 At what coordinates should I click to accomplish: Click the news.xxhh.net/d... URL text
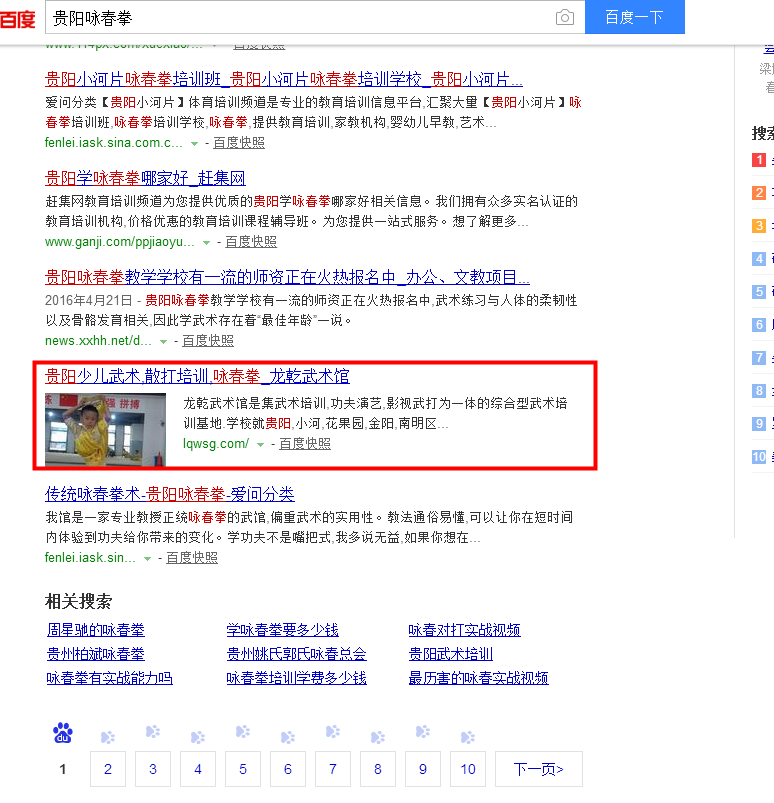98,341
